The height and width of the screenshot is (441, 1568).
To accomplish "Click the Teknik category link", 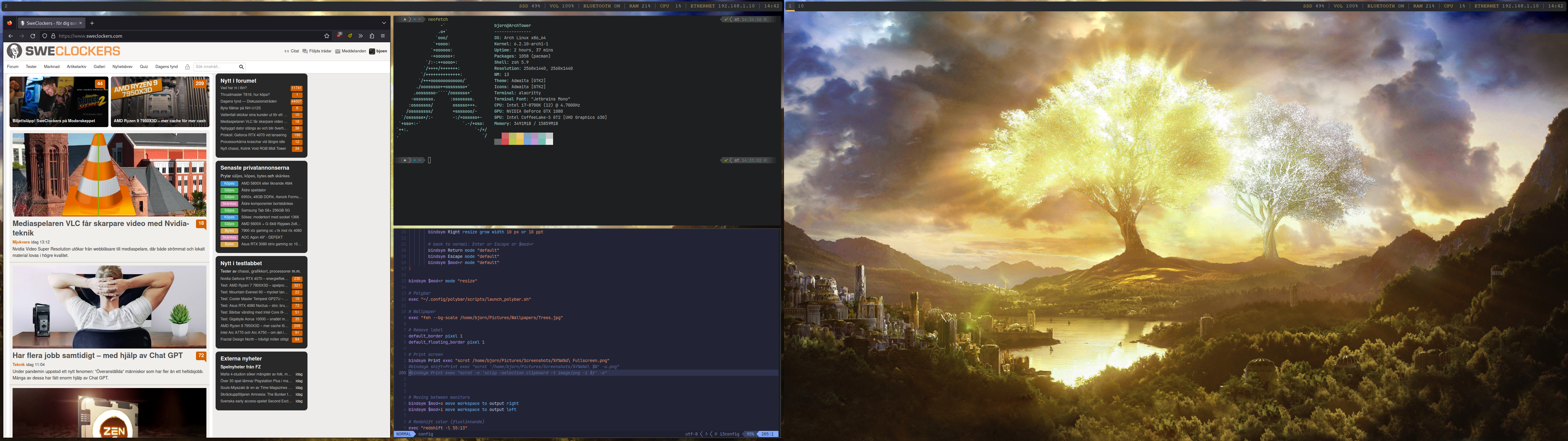I will [x=18, y=365].
